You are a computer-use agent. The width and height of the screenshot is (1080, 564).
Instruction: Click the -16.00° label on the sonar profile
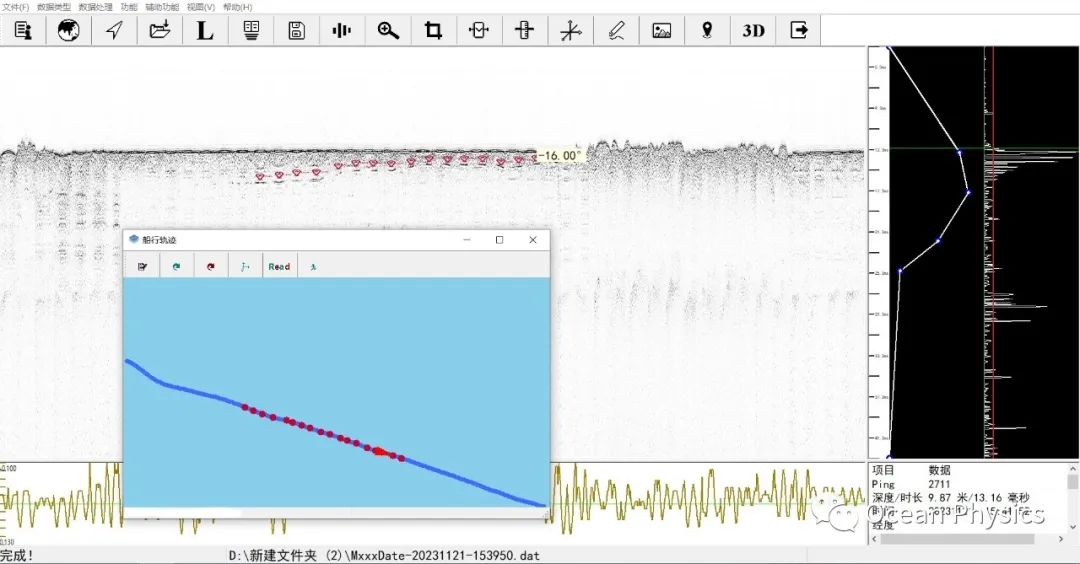[560, 156]
